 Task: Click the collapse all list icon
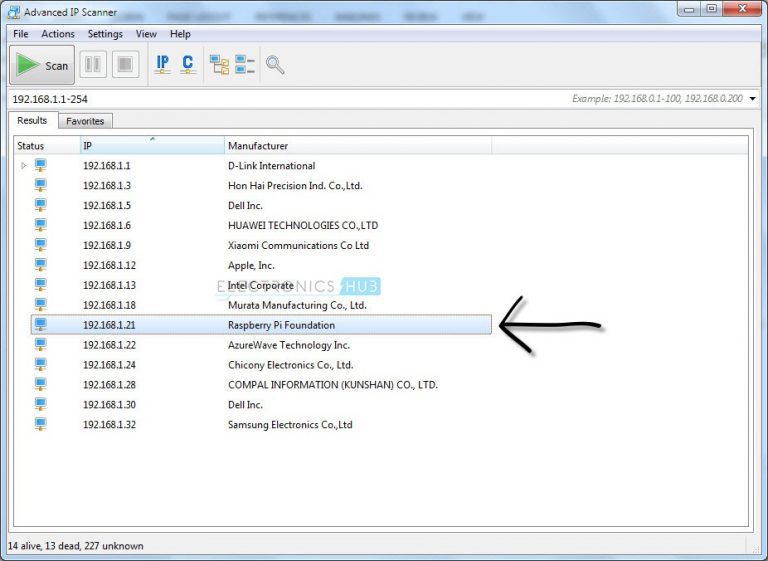[x=245, y=65]
